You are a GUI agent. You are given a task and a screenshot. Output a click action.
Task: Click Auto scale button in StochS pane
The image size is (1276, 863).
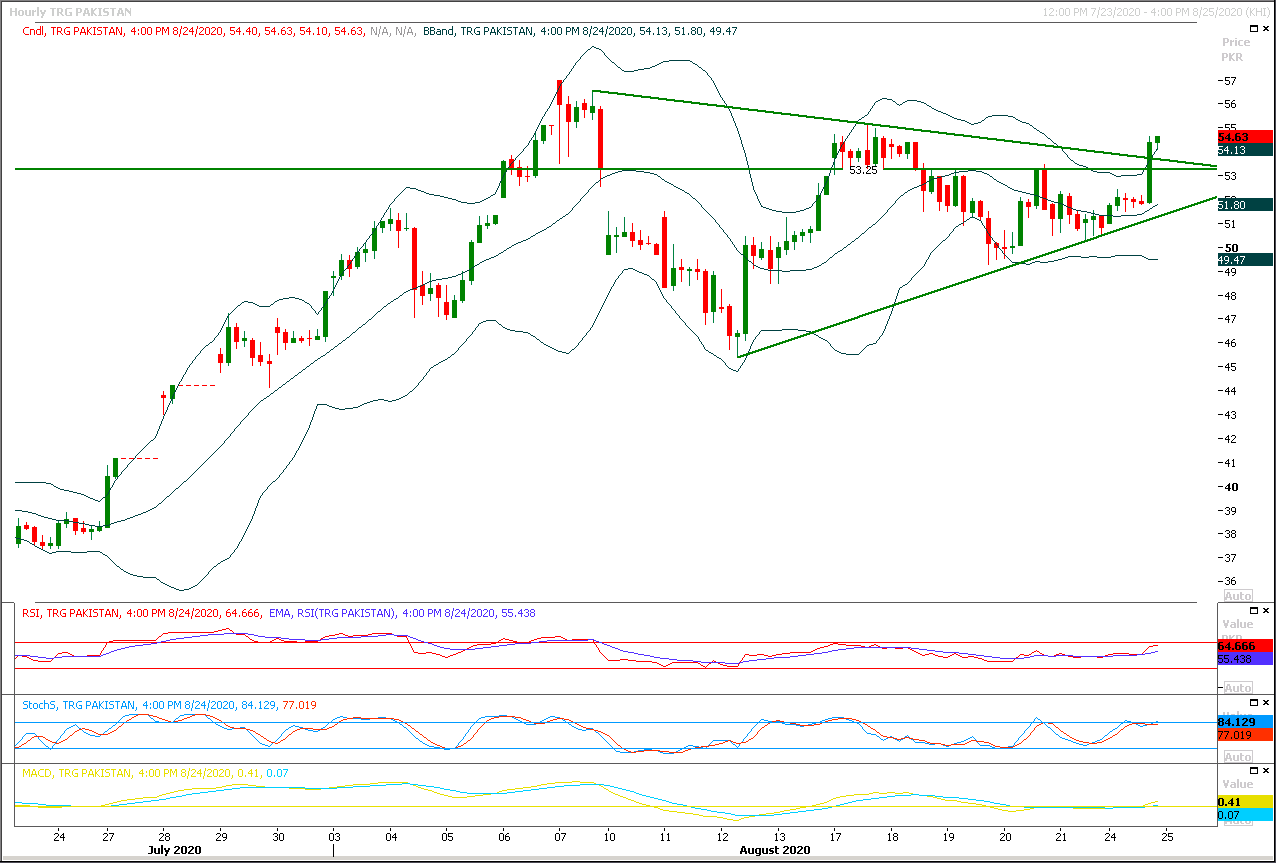pyautogui.click(x=1237, y=756)
